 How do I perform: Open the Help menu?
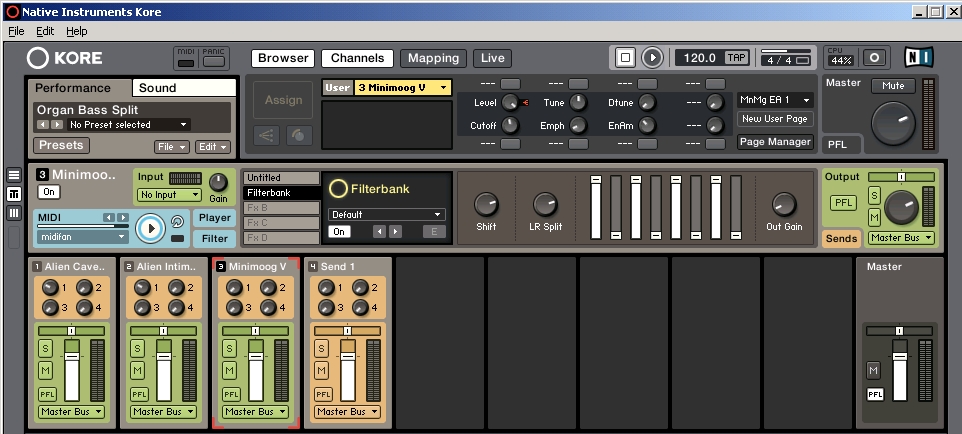click(x=77, y=31)
